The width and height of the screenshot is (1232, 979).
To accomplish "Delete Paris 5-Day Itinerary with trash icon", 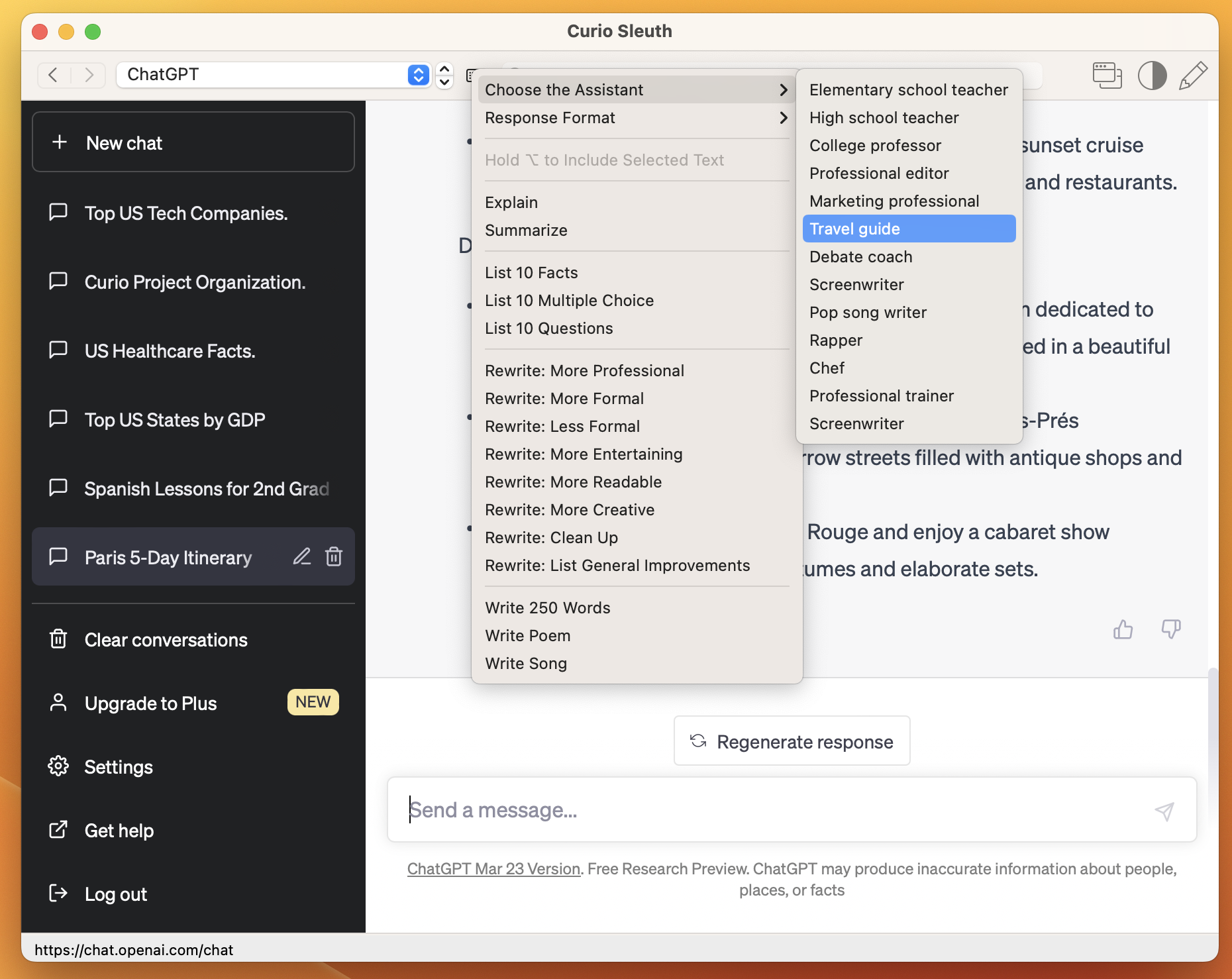I will [x=334, y=556].
